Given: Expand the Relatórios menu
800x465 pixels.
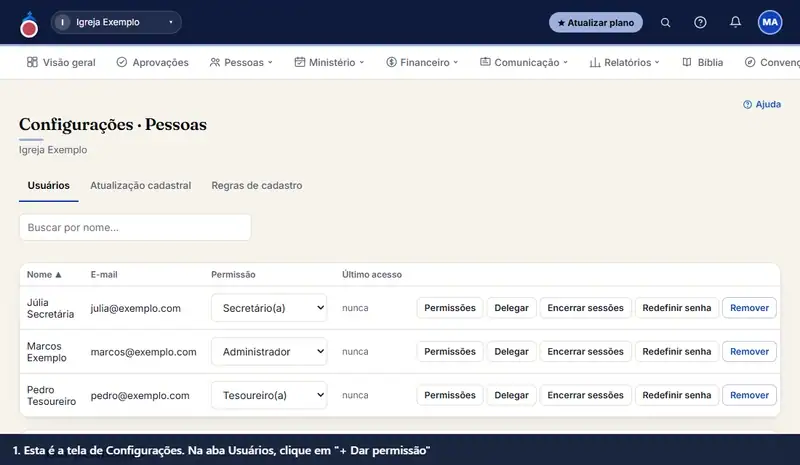Looking at the screenshot, I should click(x=624, y=62).
